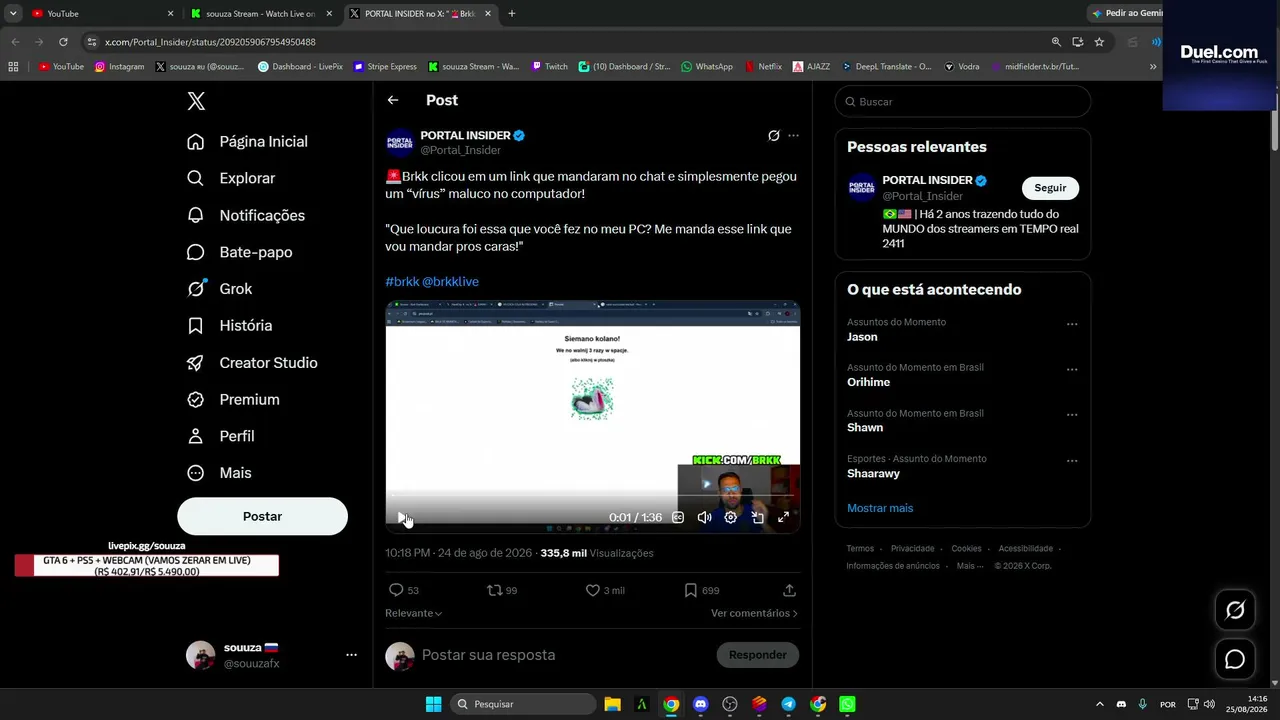Show hidden system tray icons
1280x720 pixels.
1099,704
